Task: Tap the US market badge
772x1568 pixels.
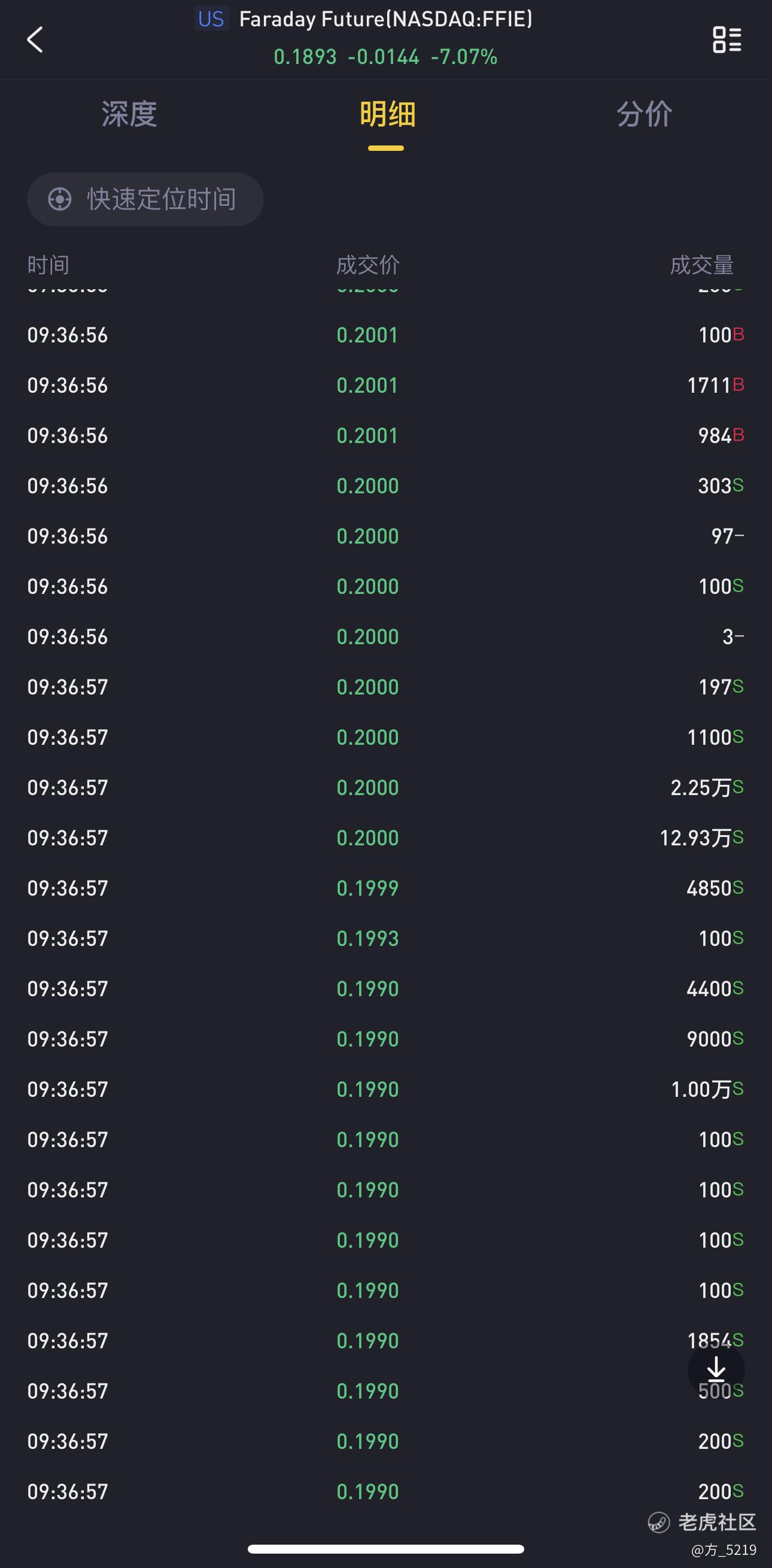Action: [211, 19]
